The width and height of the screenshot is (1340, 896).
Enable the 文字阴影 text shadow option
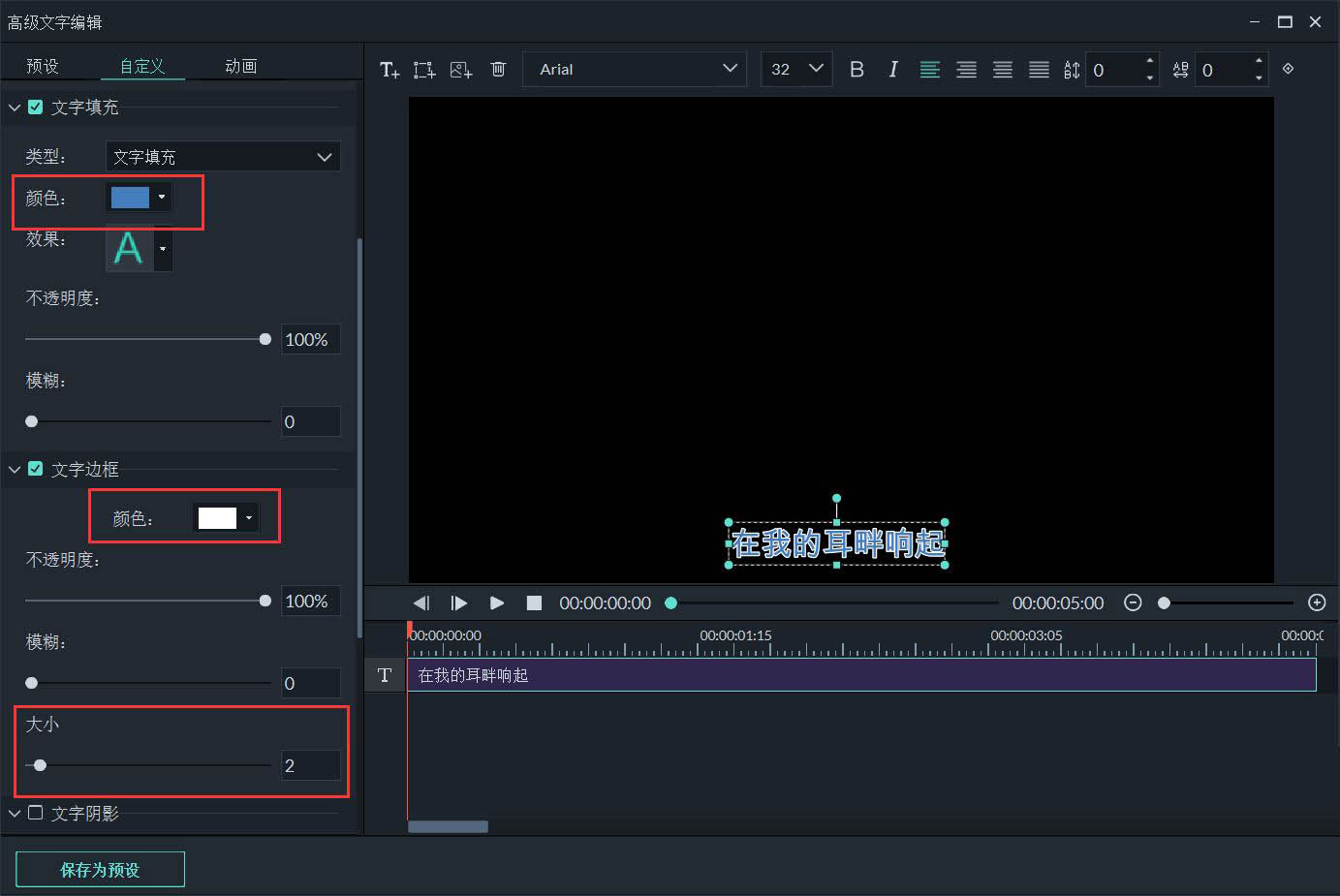[36, 814]
